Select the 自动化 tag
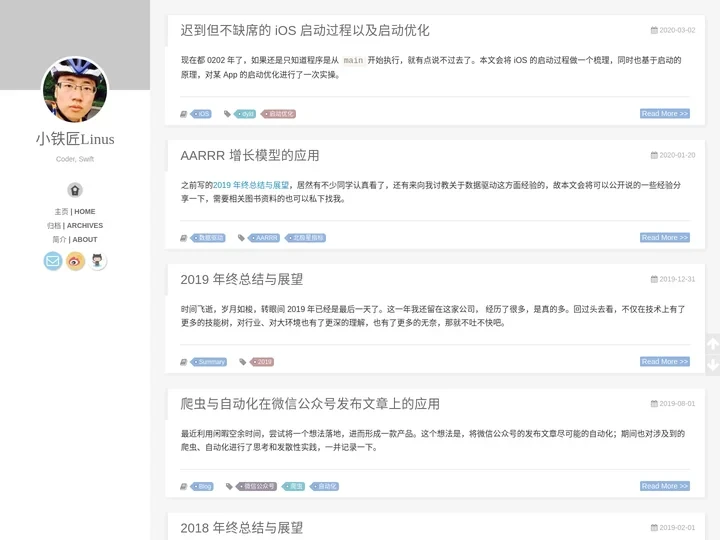Screen dimensions: 720x540 (324, 486)
